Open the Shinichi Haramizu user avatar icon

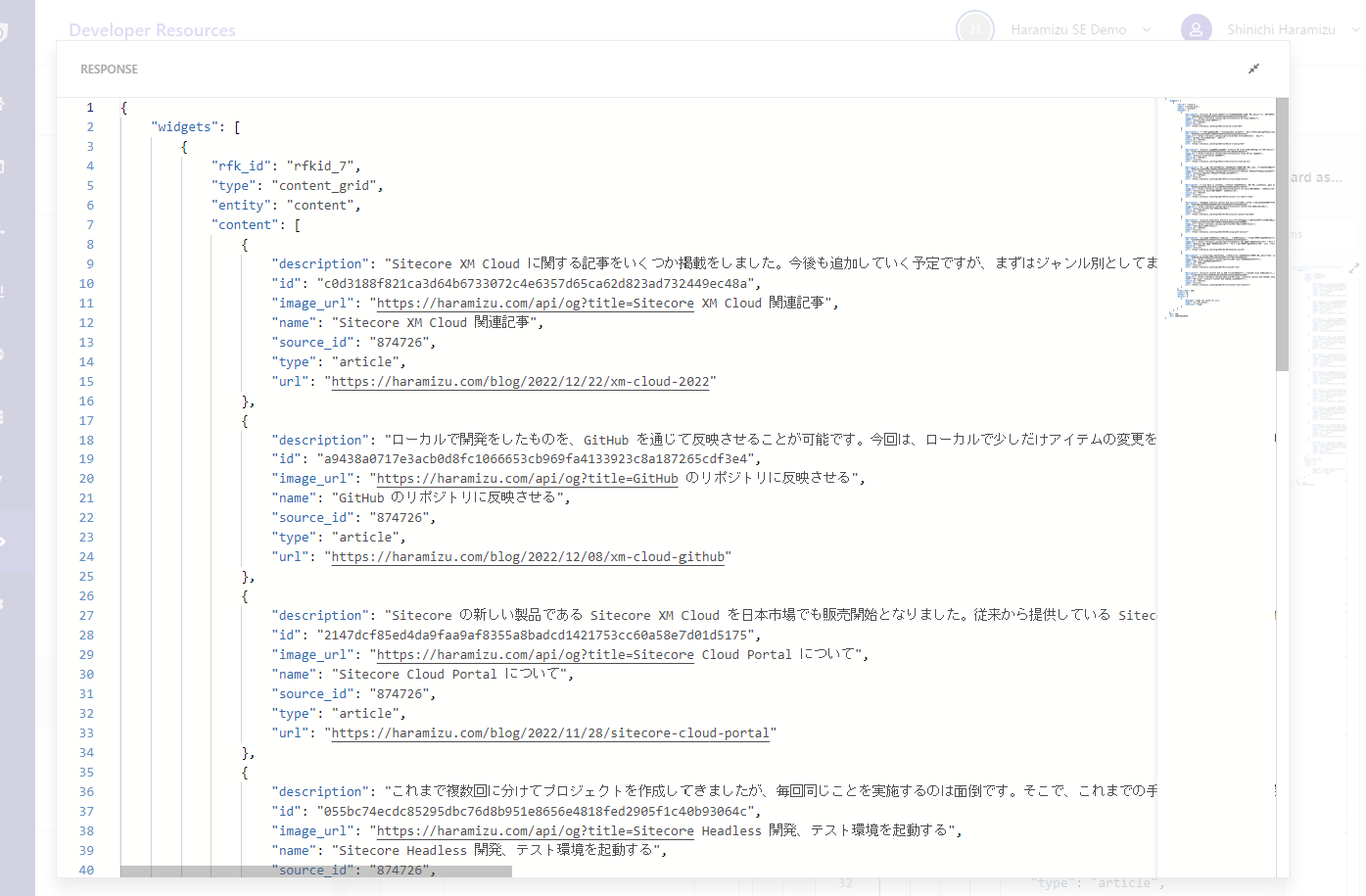[1196, 29]
